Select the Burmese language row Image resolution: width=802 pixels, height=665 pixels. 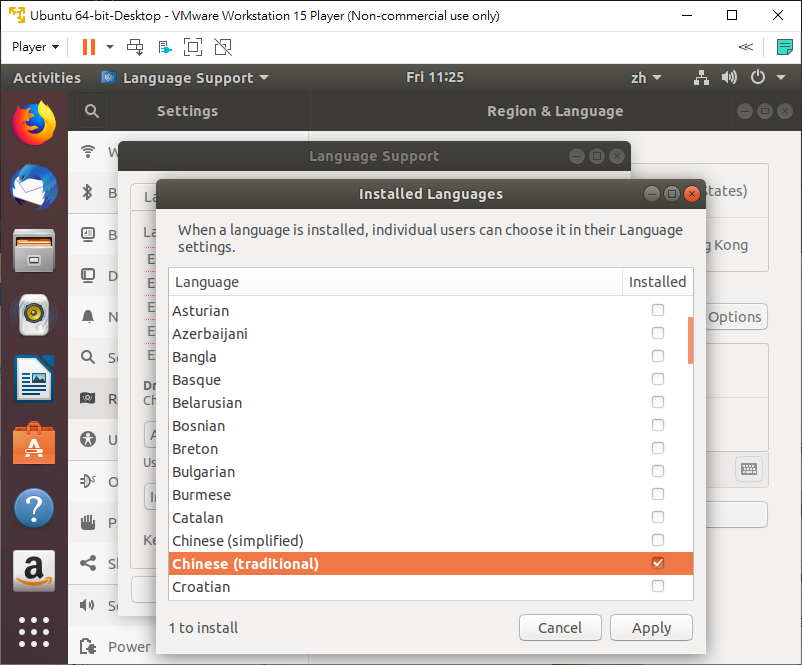coord(431,495)
